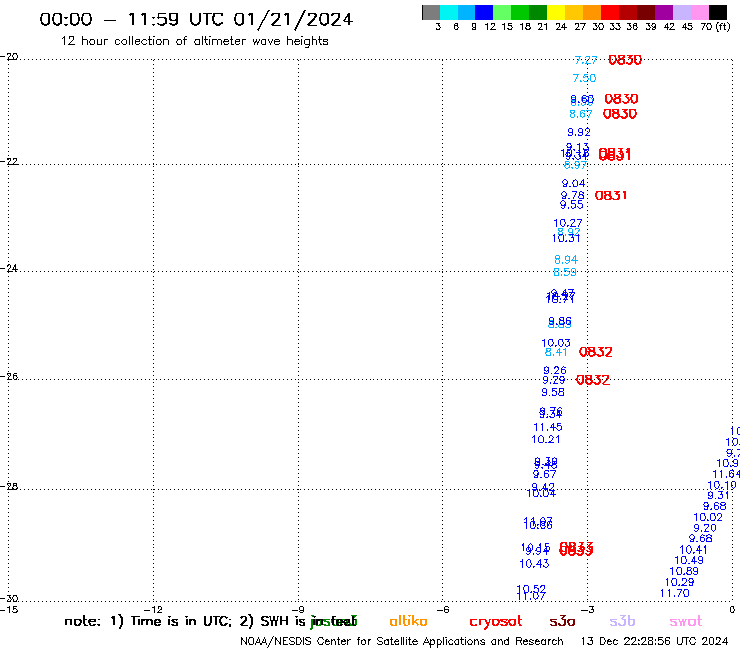
Task: Click the timestamp '13 Dec 22:28:56 UTC 2024'
Action: [x=654, y=642]
